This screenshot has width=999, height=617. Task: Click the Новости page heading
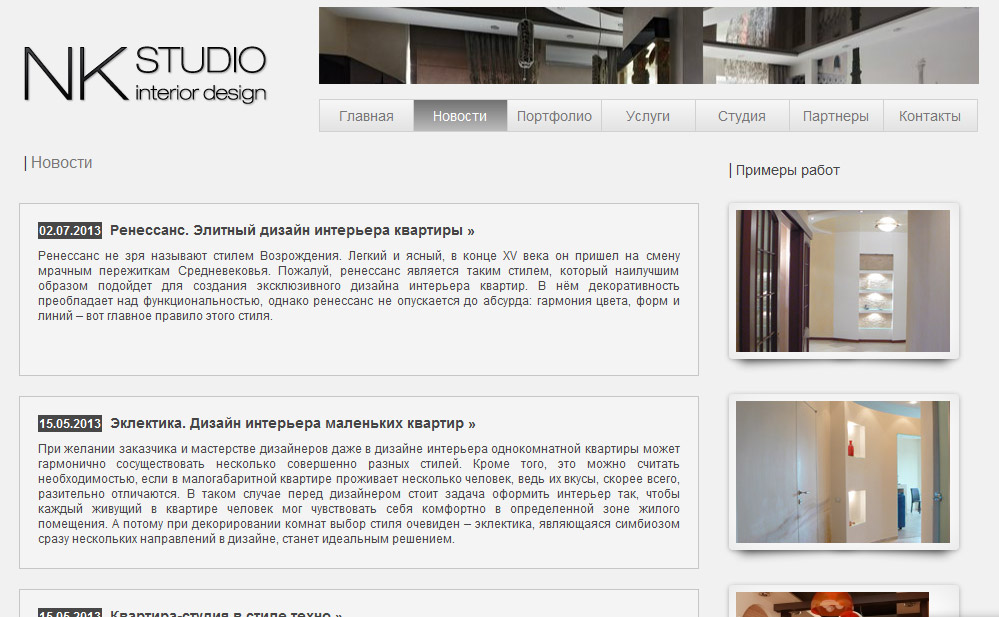click(61, 163)
